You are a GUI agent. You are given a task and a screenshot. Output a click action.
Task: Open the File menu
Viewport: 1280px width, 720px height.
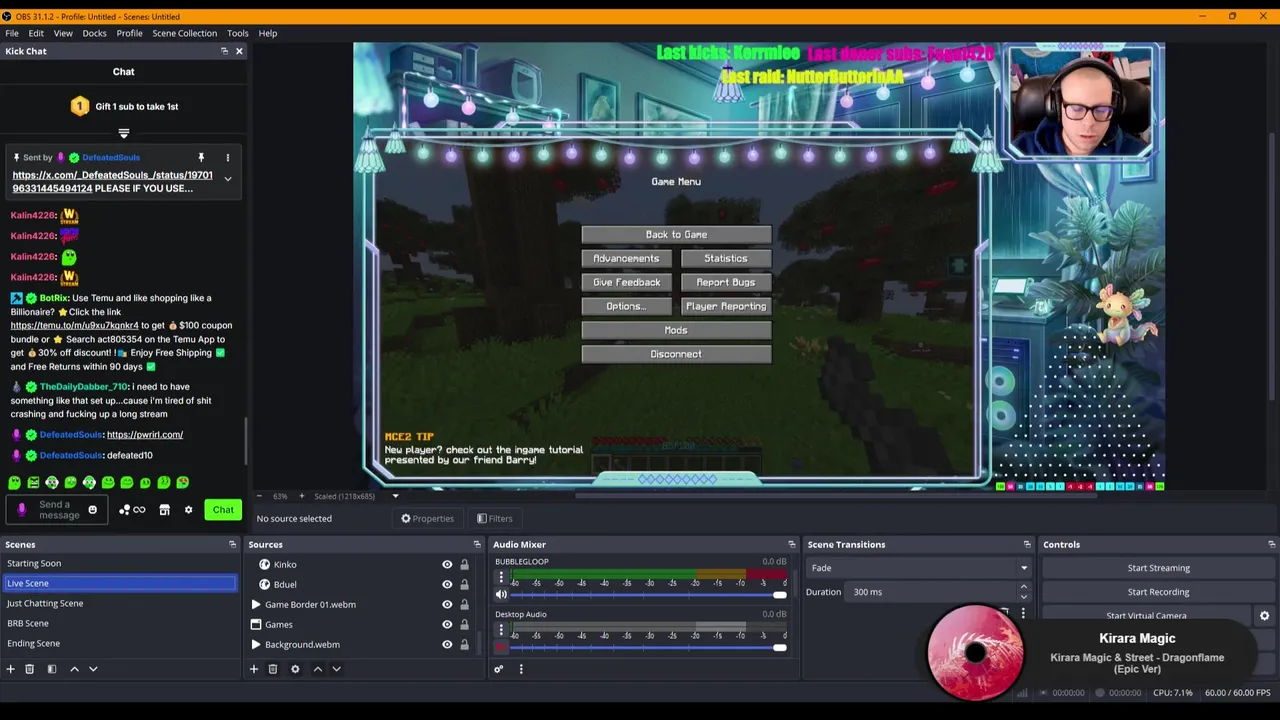pos(12,33)
